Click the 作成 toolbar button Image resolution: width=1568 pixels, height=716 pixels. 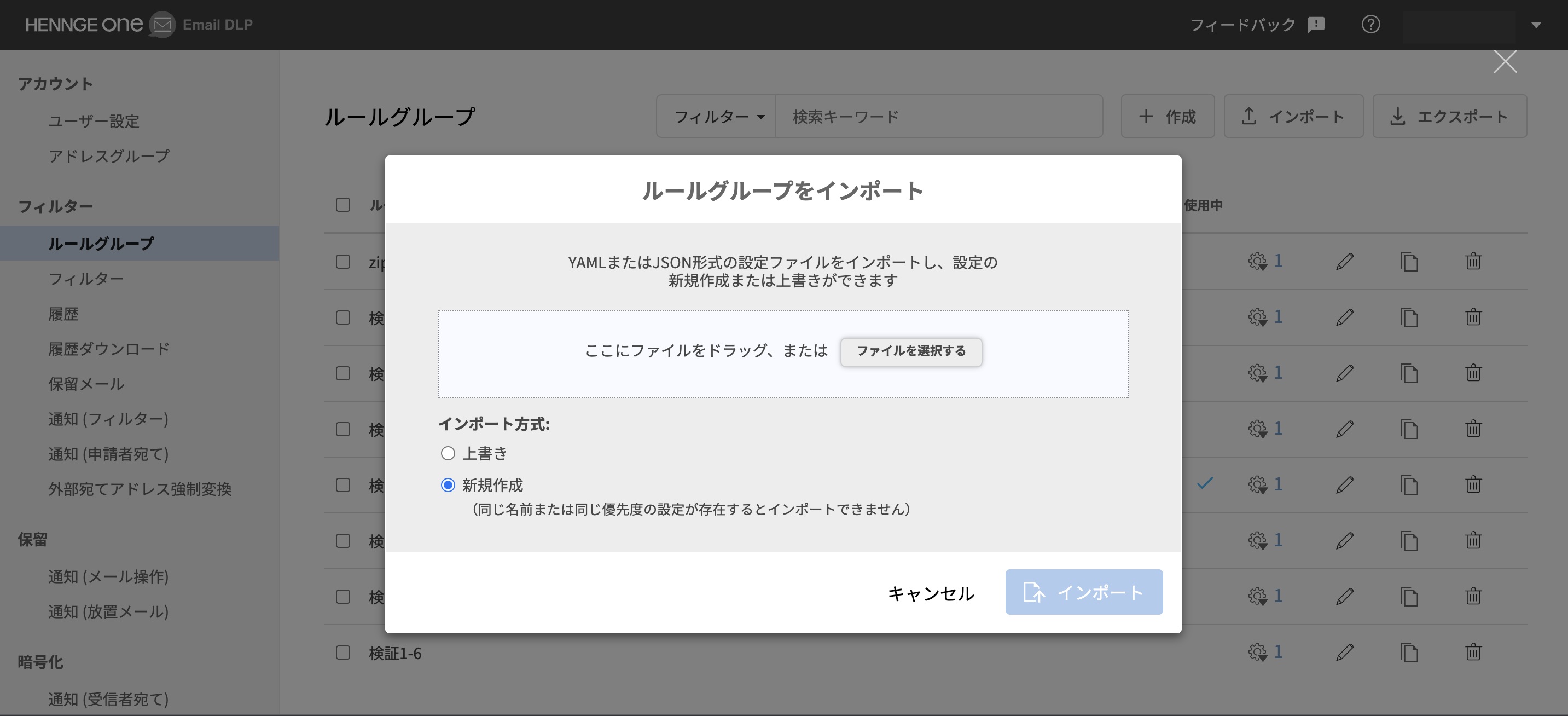click(1168, 116)
